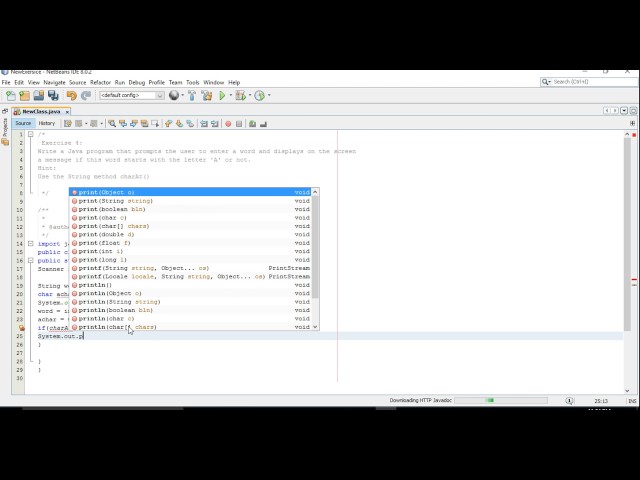Image resolution: width=640 pixels, height=480 pixels.
Task: Collapse the method fold at line 16
Action: [x=31, y=260]
